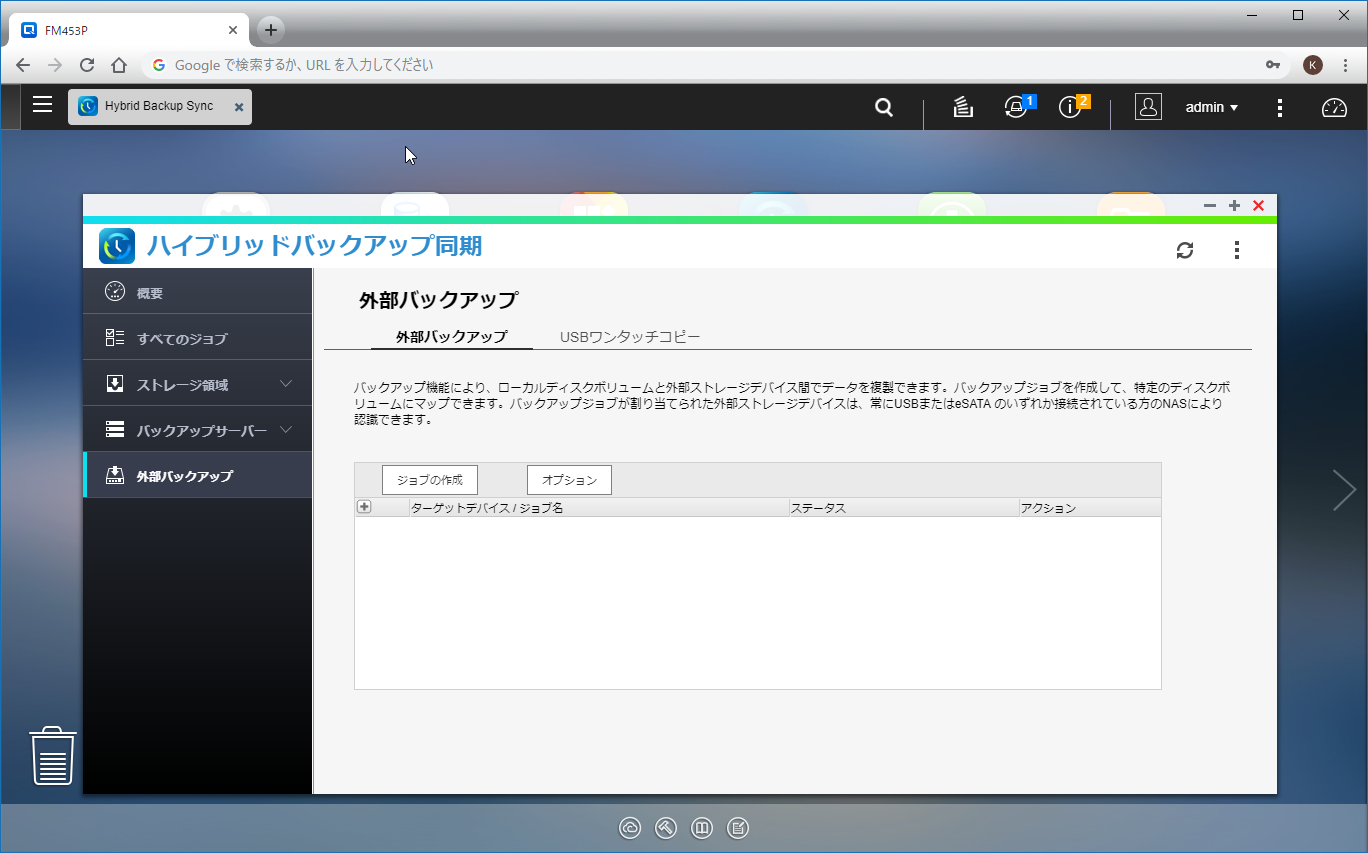Click the search magnifier icon in top bar

coord(884,108)
